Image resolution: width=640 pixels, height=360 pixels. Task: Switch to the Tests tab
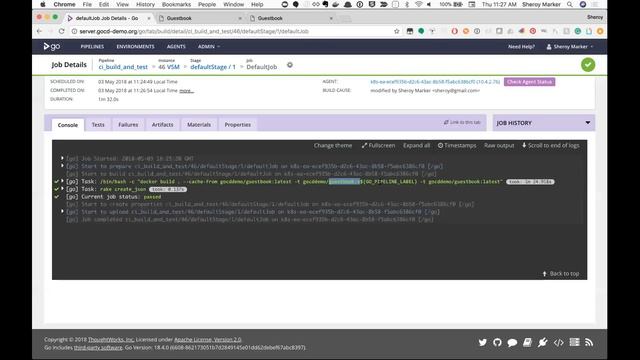click(98, 124)
